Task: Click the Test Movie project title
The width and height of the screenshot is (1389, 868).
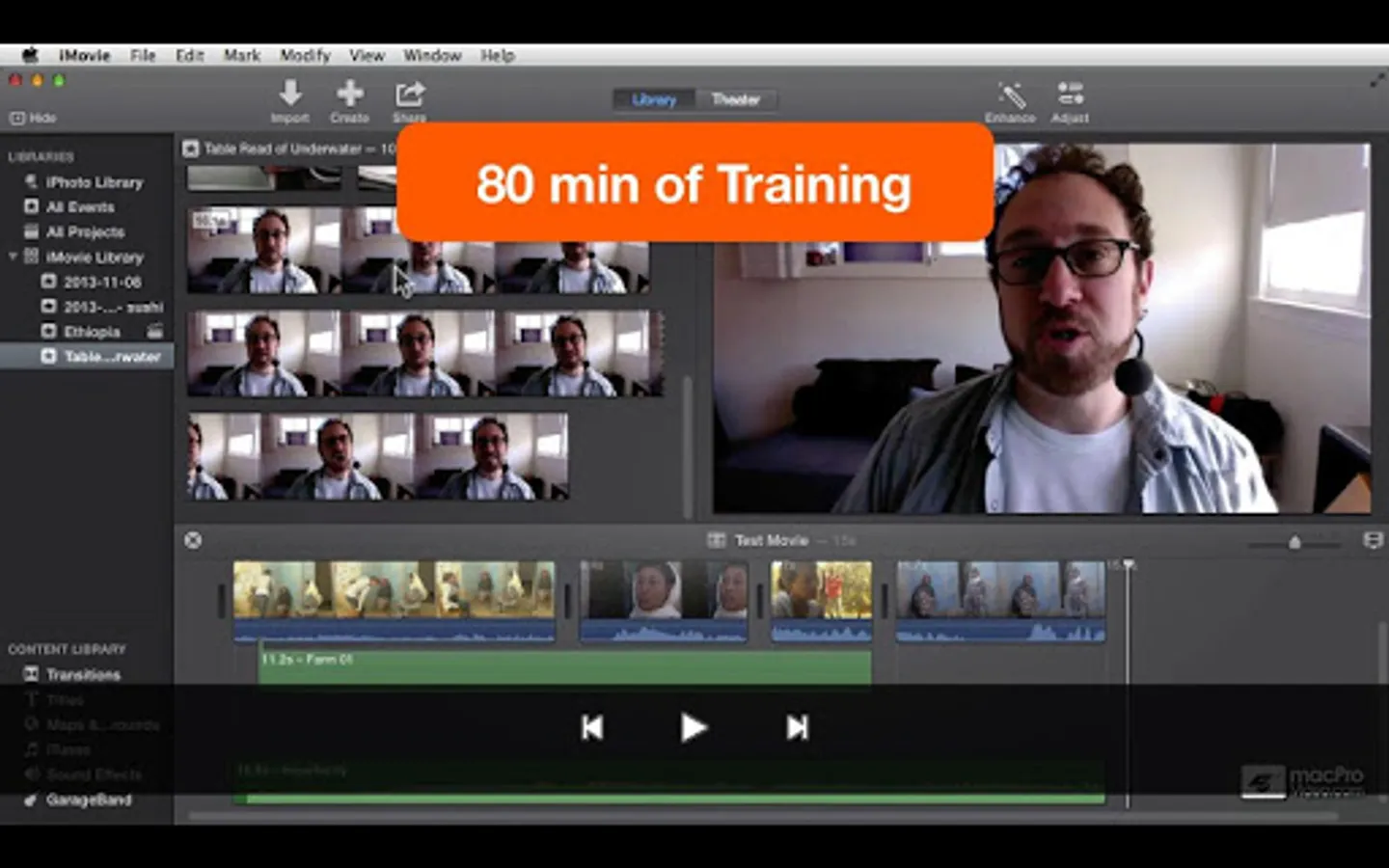Action: pos(771,540)
